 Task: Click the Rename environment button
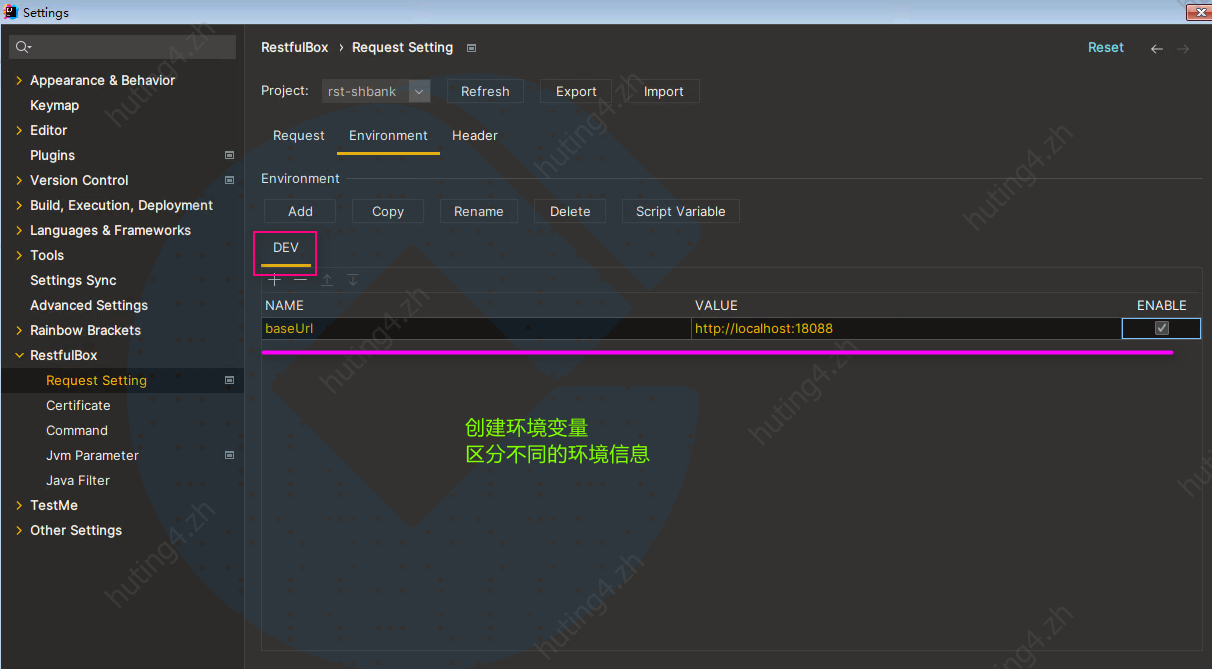point(479,211)
